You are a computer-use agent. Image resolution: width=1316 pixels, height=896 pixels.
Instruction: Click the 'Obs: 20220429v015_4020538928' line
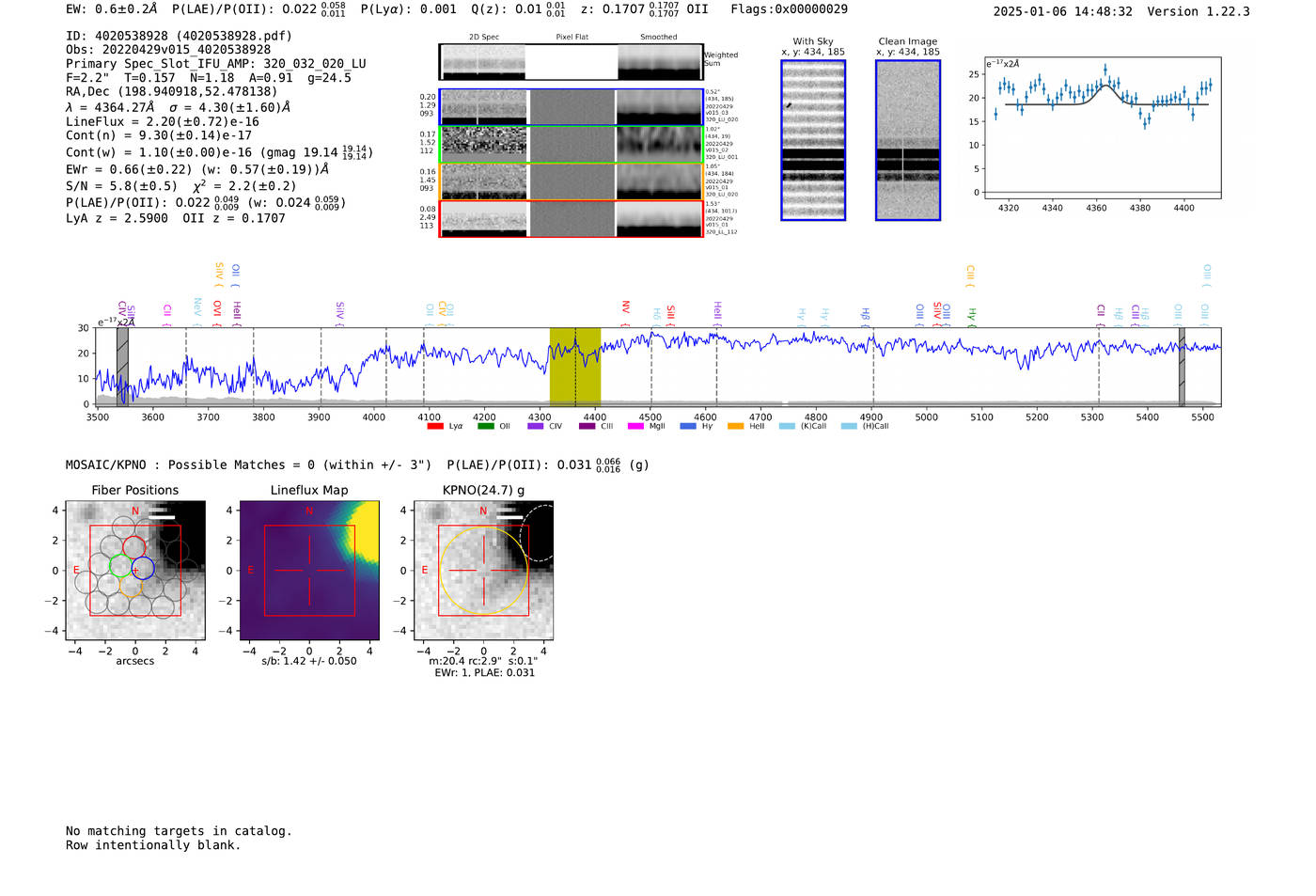(x=168, y=50)
